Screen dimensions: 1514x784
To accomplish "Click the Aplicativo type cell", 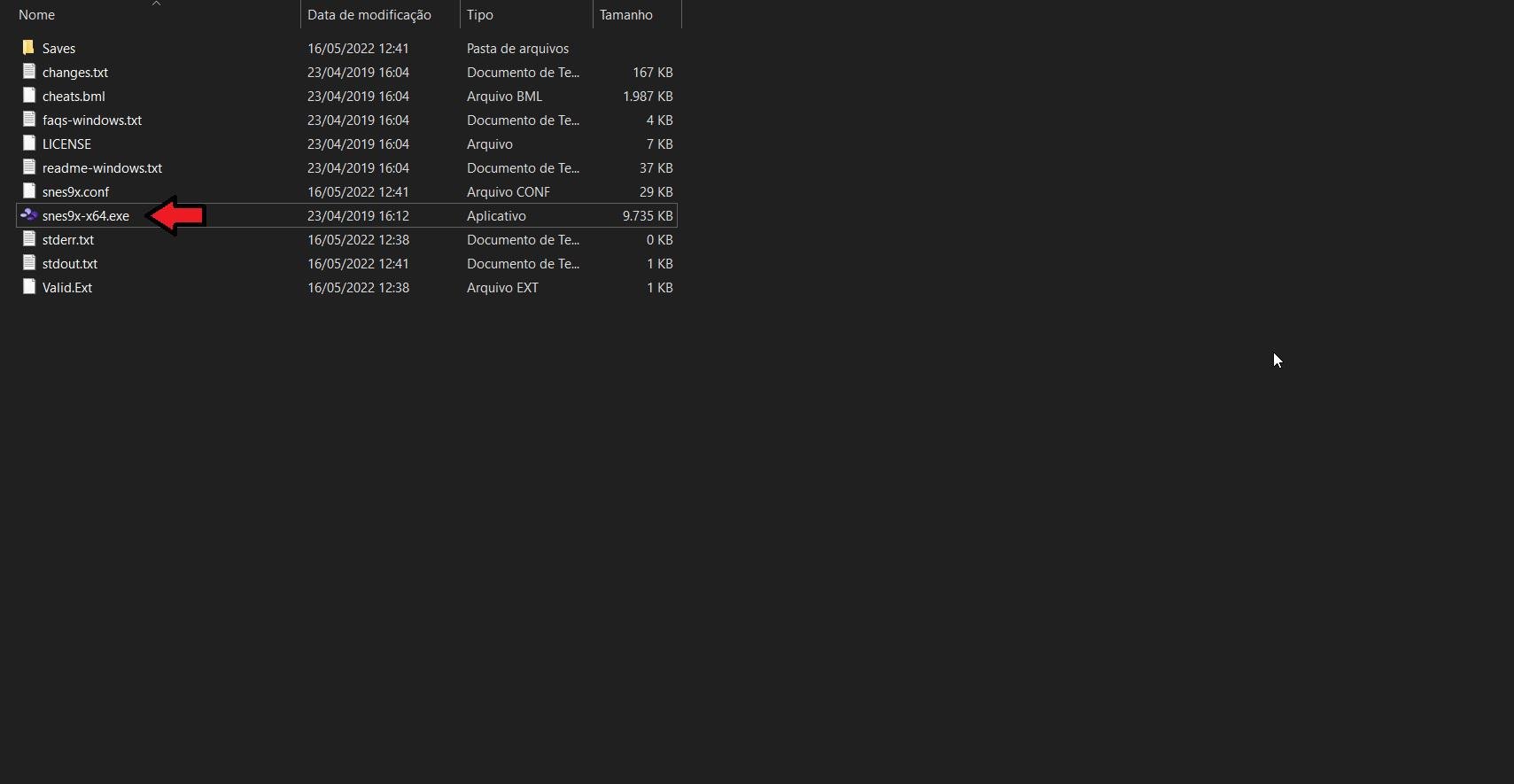I will coord(496,216).
